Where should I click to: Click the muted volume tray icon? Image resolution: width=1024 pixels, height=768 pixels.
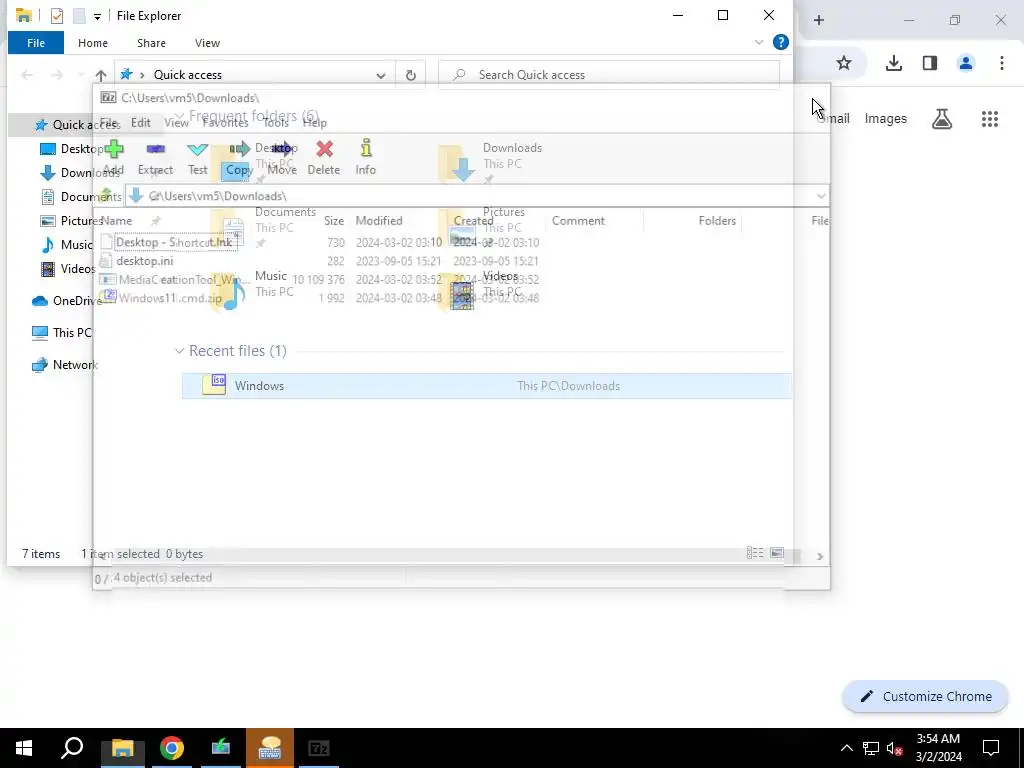tap(895, 748)
